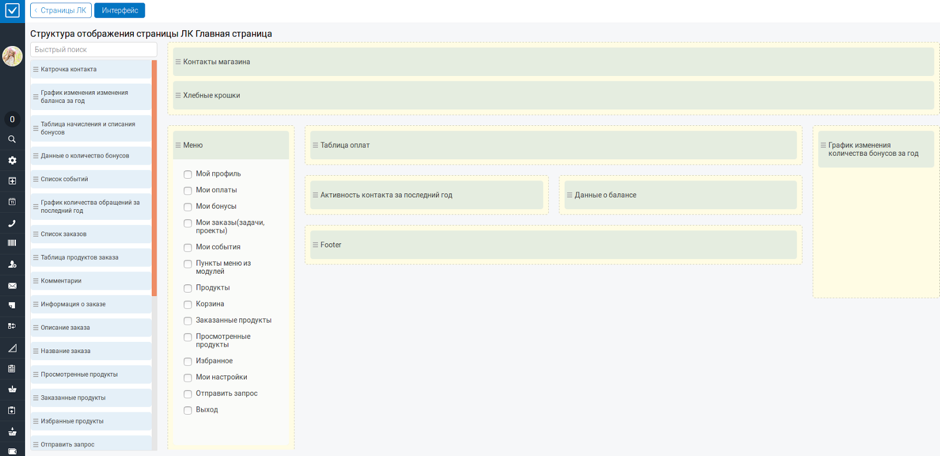Select the Таблица продуктов заказа item
940x456 pixels.
pyautogui.click(x=91, y=258)
